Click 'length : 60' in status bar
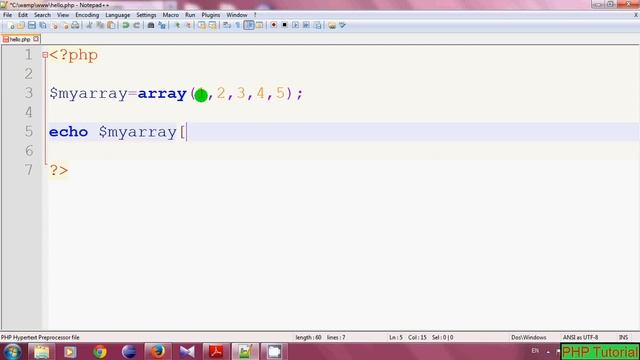The width and height of the screenshot is (640, 360). point(308,338)
